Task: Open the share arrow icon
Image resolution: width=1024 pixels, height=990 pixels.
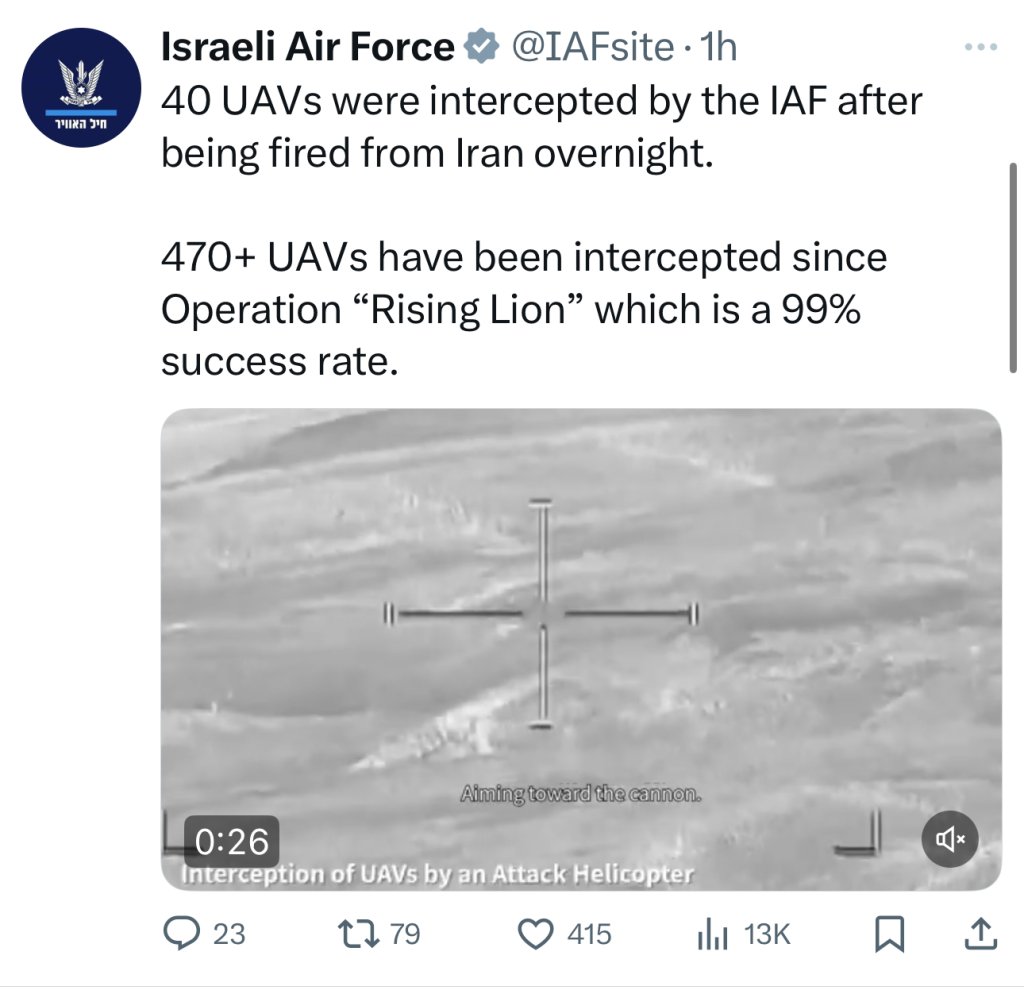Action: point(980,933)
